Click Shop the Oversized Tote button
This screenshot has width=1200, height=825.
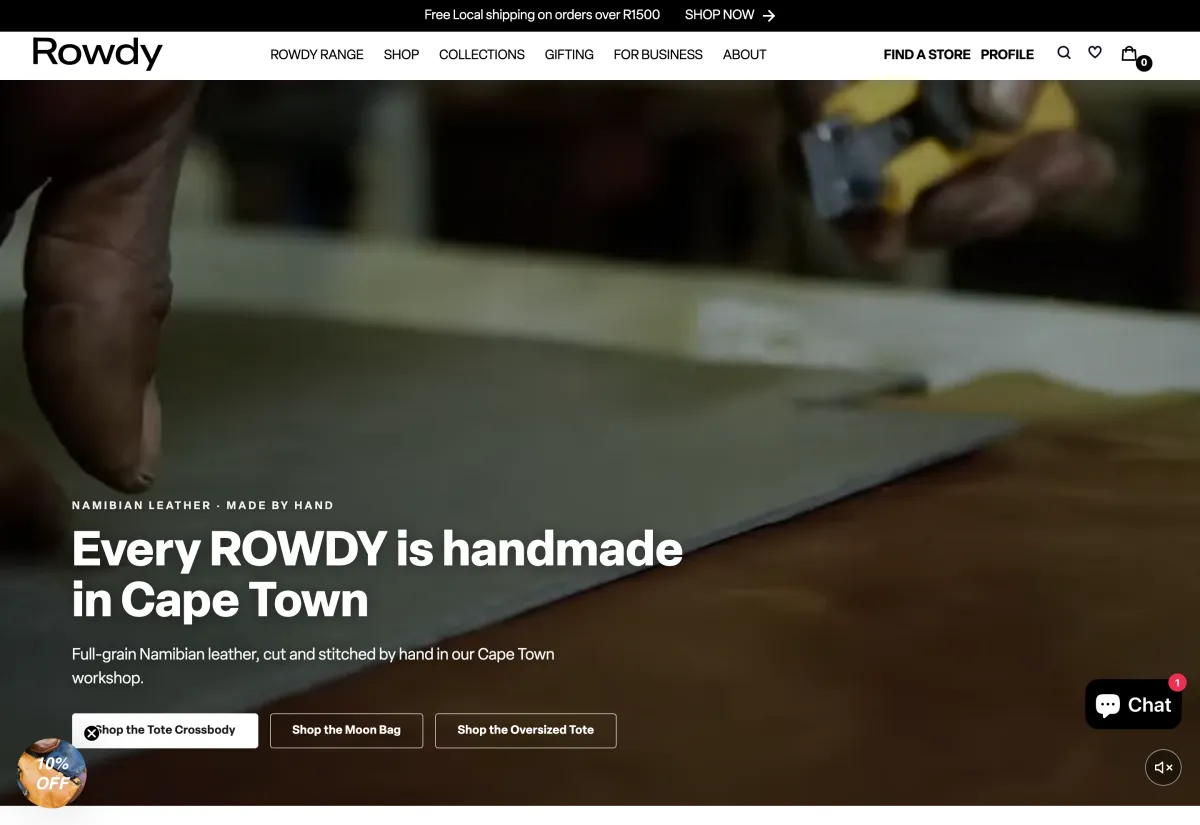pyautogui.click(x=526, y=730)
